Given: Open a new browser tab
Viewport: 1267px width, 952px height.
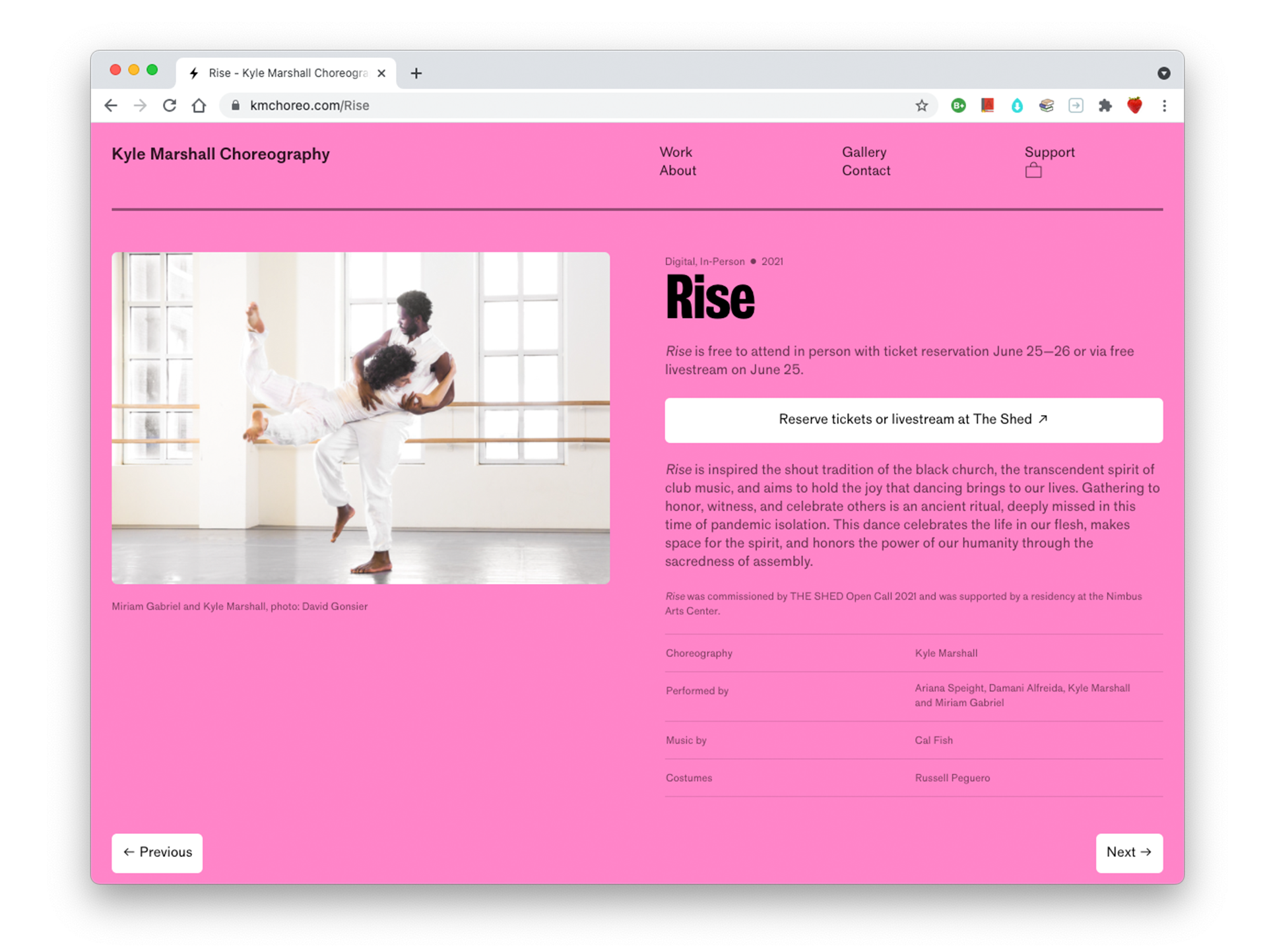Looking at the screenshot, I should pos(416,73).
